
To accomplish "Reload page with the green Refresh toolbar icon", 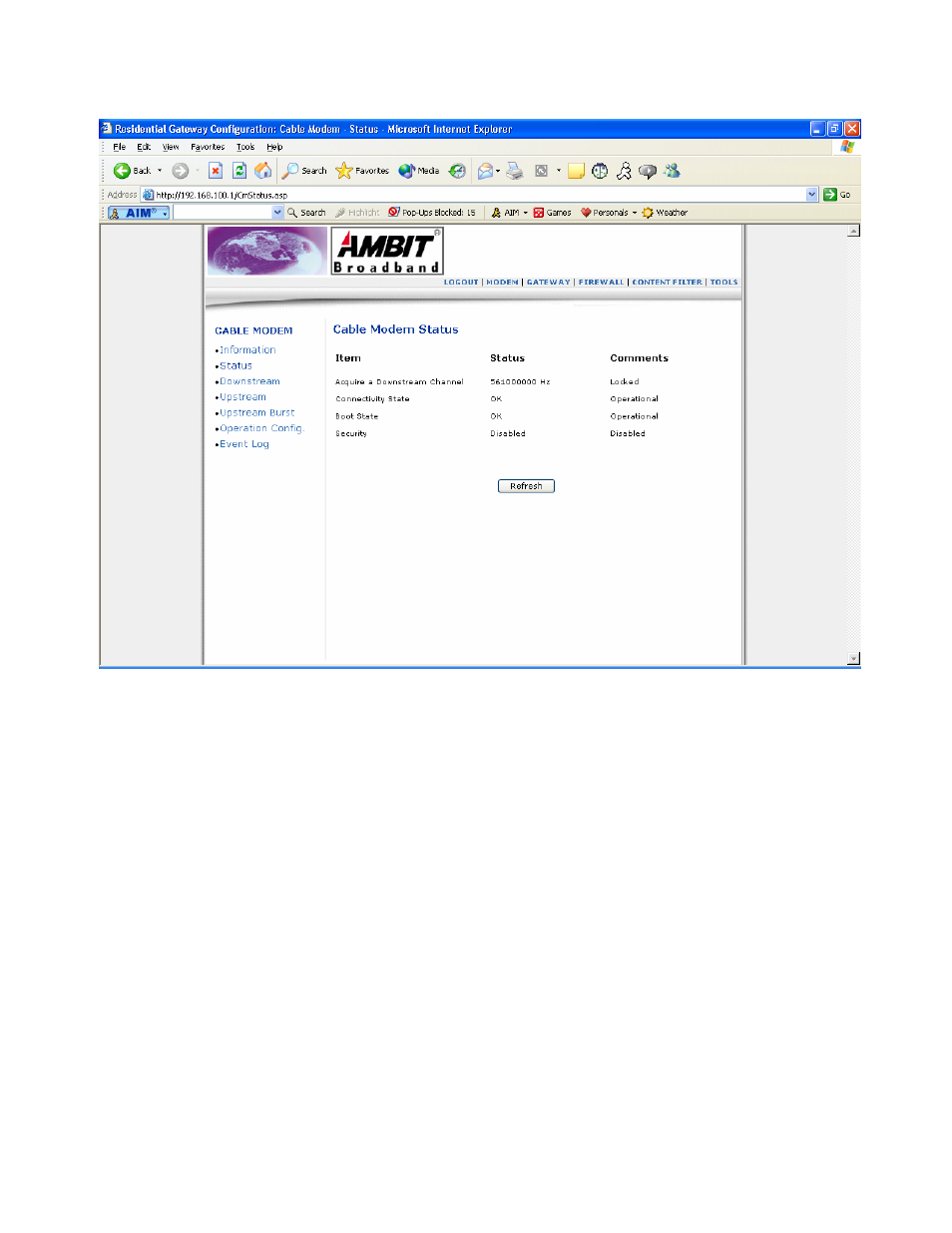I will [239, 171].
